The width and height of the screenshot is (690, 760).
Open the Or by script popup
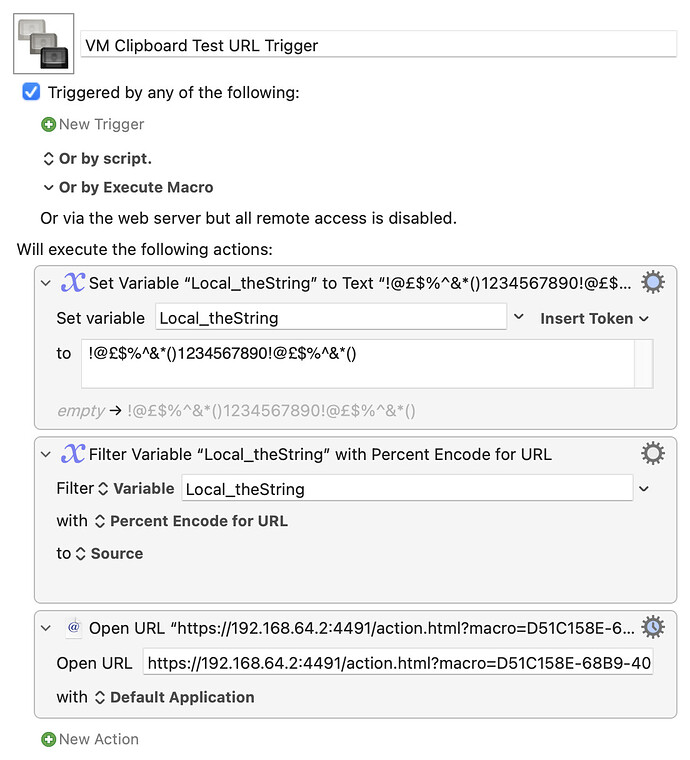(97, 158)
